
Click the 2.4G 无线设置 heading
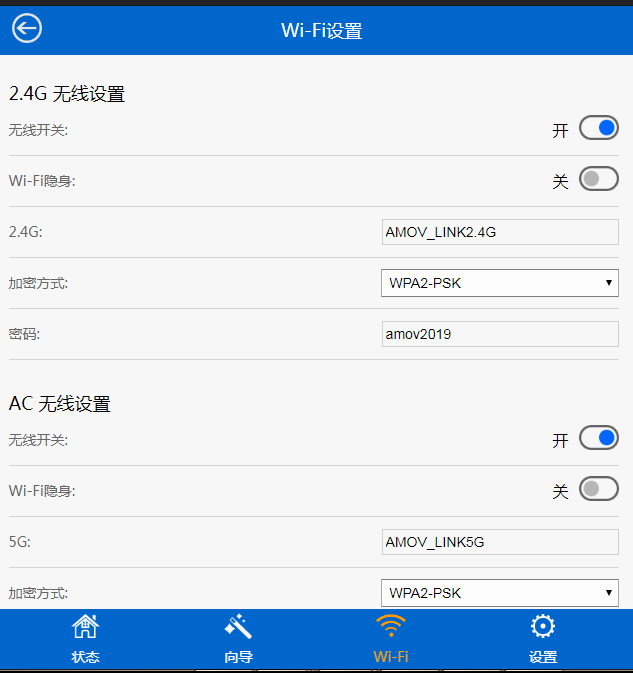(67, 94)
